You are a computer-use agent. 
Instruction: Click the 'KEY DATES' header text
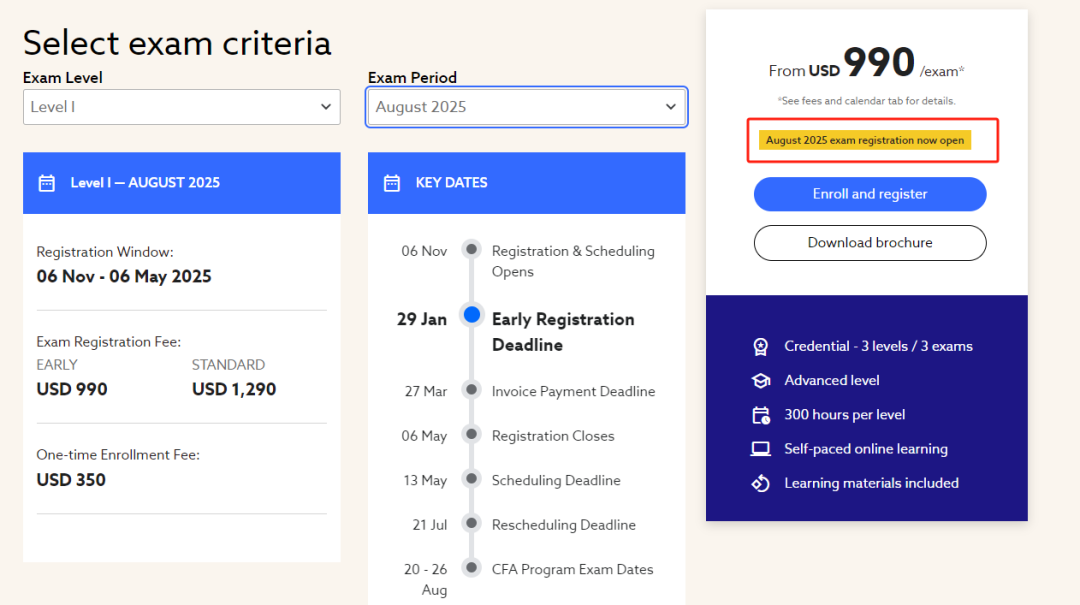point(451,183)
